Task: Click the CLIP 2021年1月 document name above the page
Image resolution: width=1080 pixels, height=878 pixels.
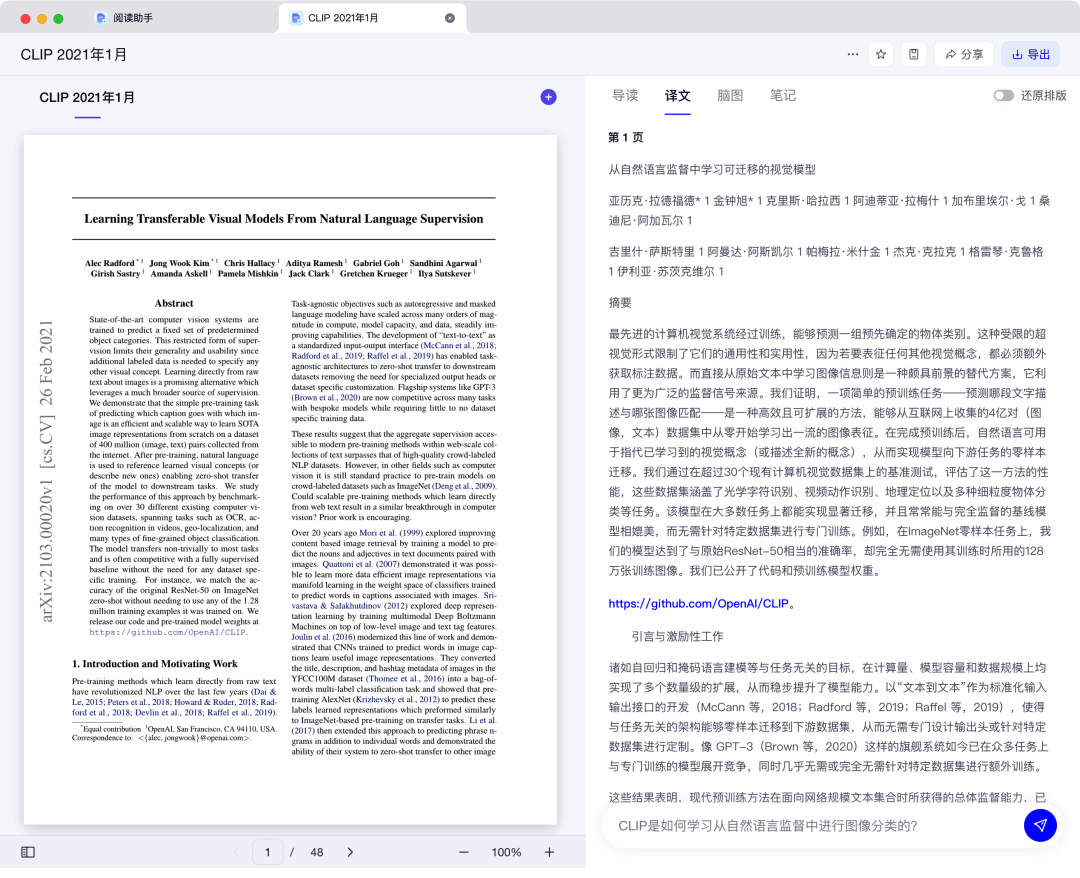Action: click(x=87, y=98)
